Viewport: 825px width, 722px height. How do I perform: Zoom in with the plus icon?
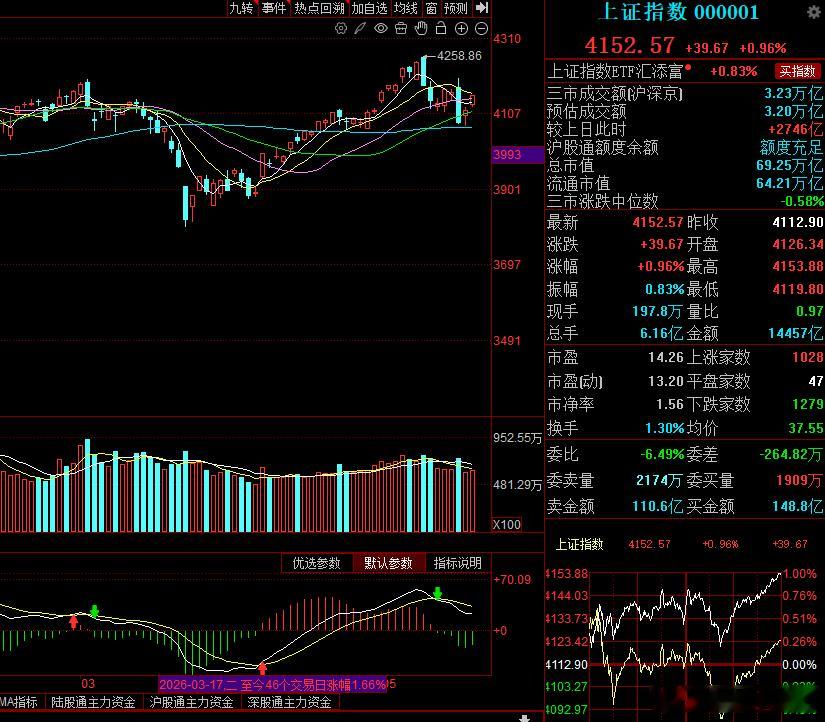click(461, 28)
